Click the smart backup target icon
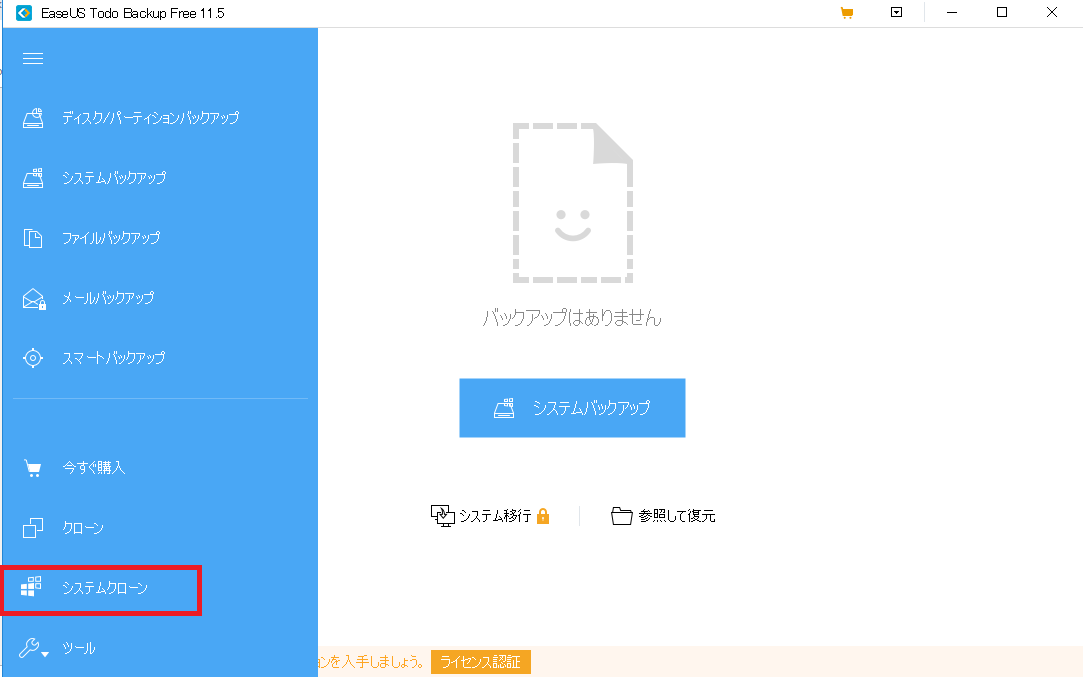 33,358
